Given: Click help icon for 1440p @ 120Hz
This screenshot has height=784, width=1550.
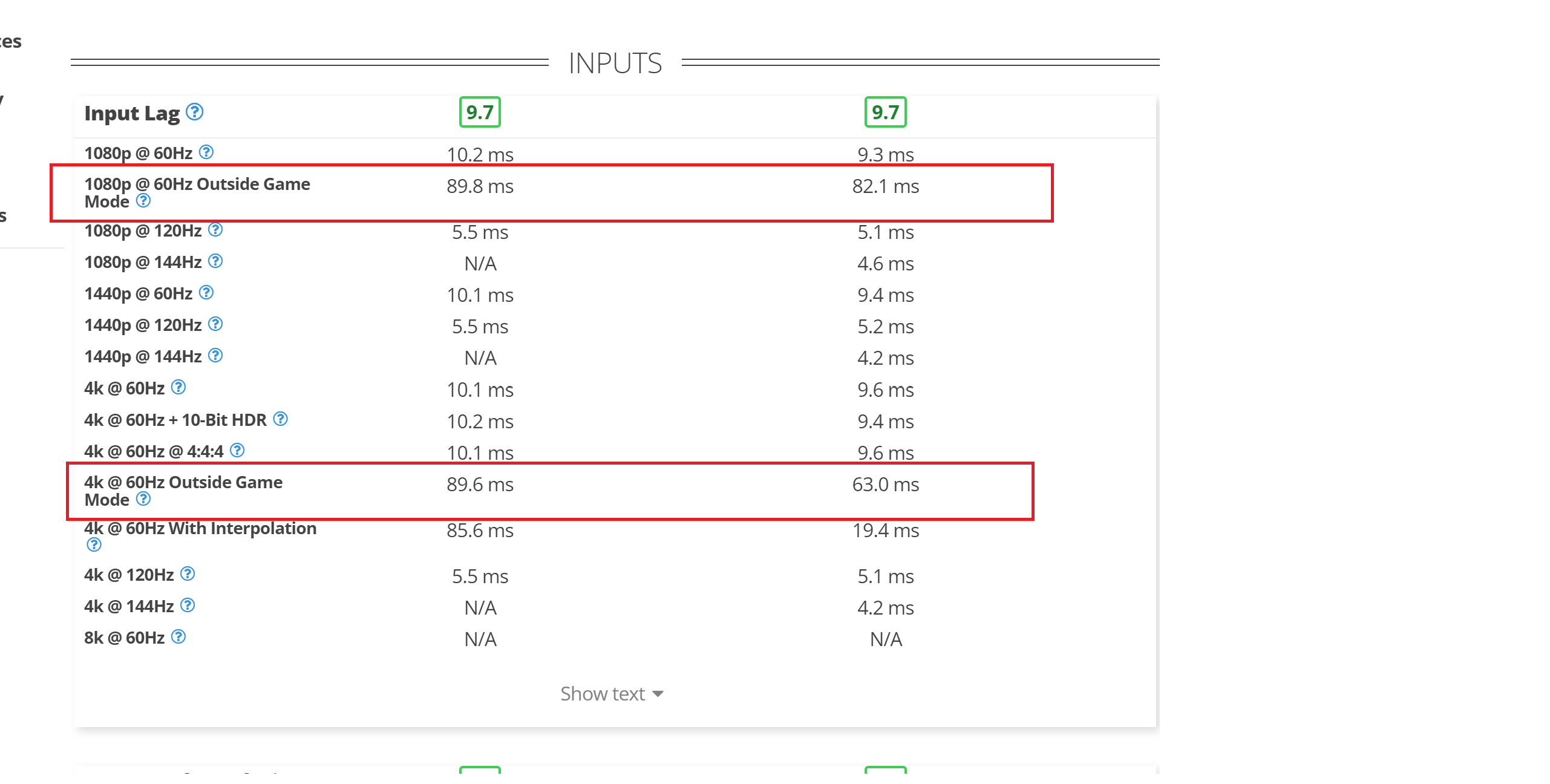Looking at the screenshot, I should 215,324.
